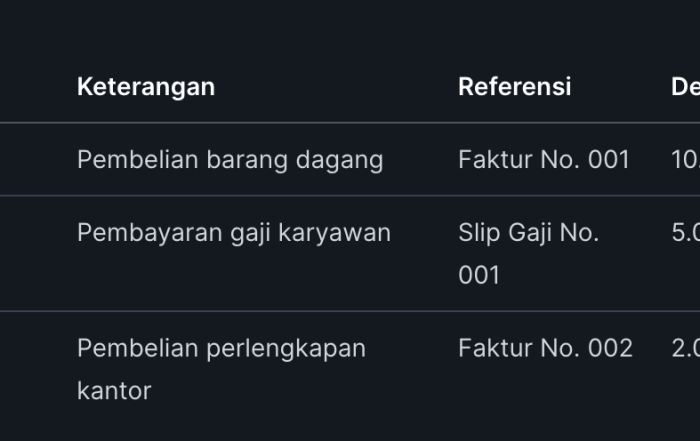Click the word Pembayaran in the second row
The image size is (700, 441).
pyautogui.click(x=141, y=233)
